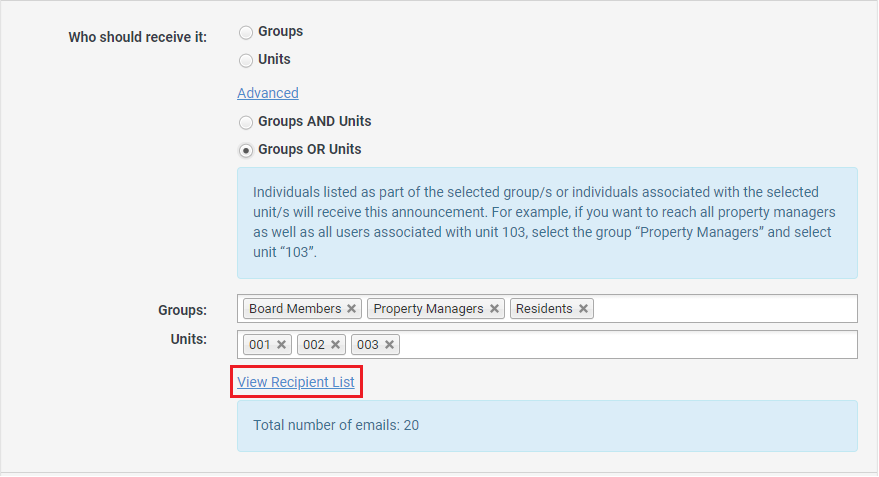
Task: Click the Residents tag label
Action: (x=544, y=309)
